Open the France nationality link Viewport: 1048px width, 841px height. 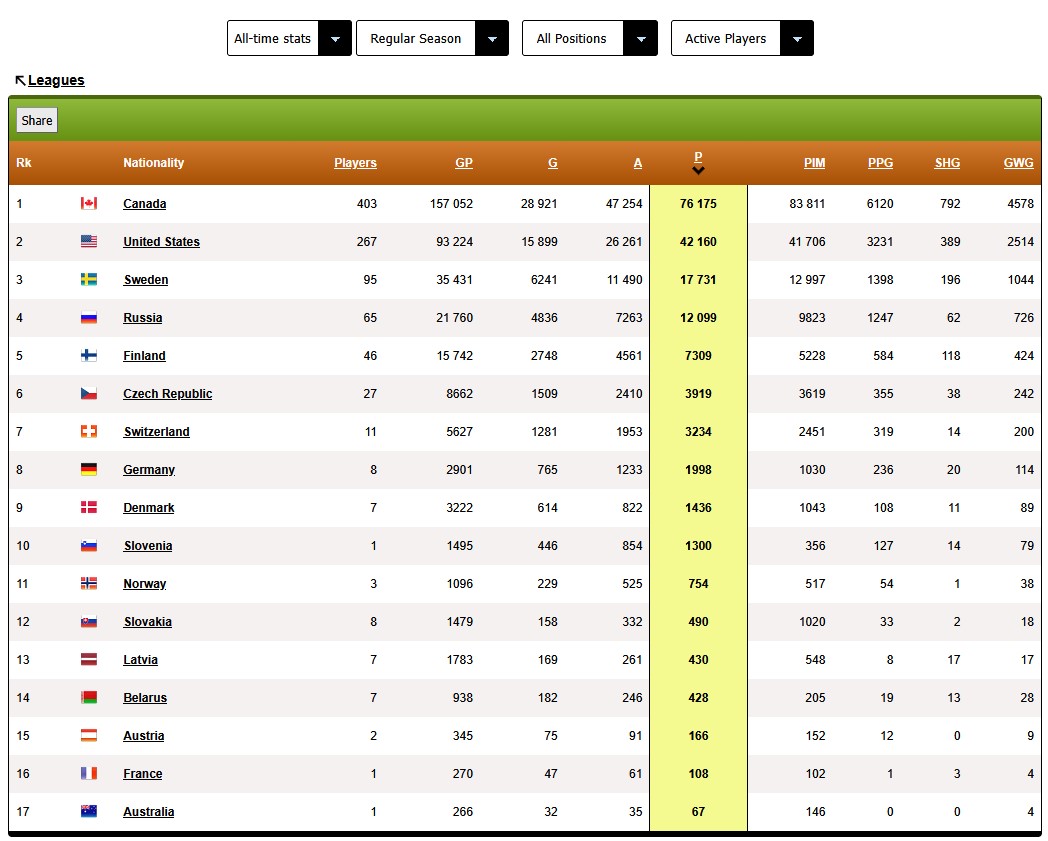click(142, 773)
